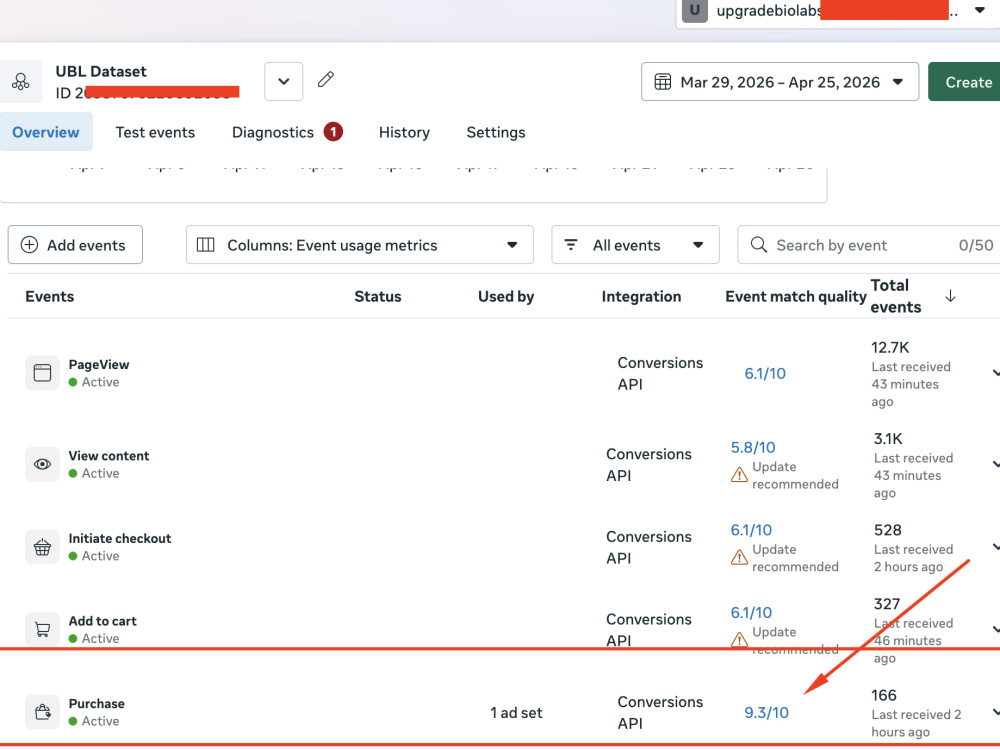Viewport: 1000px width, 750px height.
Task: Open the PageView 6.1/10 match quality link
Action: 765,374
